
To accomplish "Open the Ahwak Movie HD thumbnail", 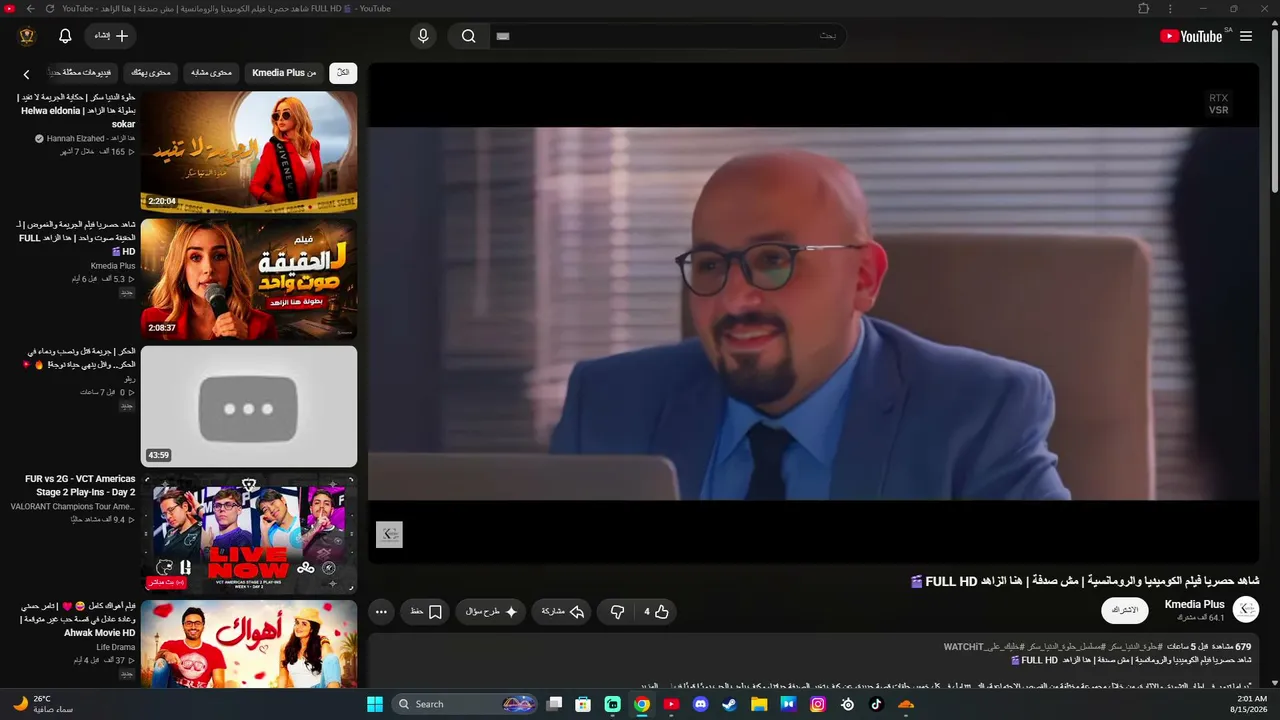I will 249,644.
